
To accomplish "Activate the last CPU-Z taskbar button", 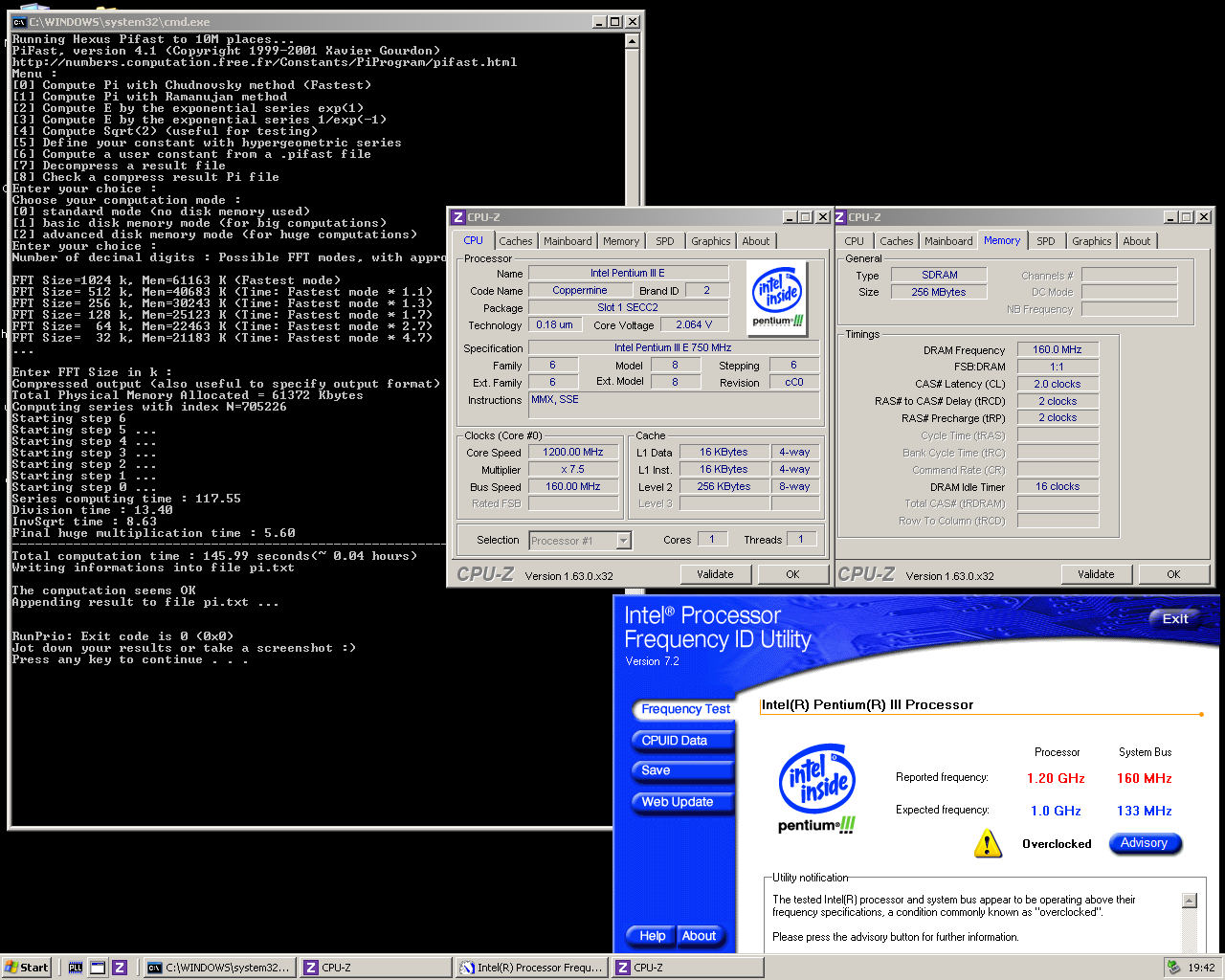I will pyautogui.click(x=687, y=968).
